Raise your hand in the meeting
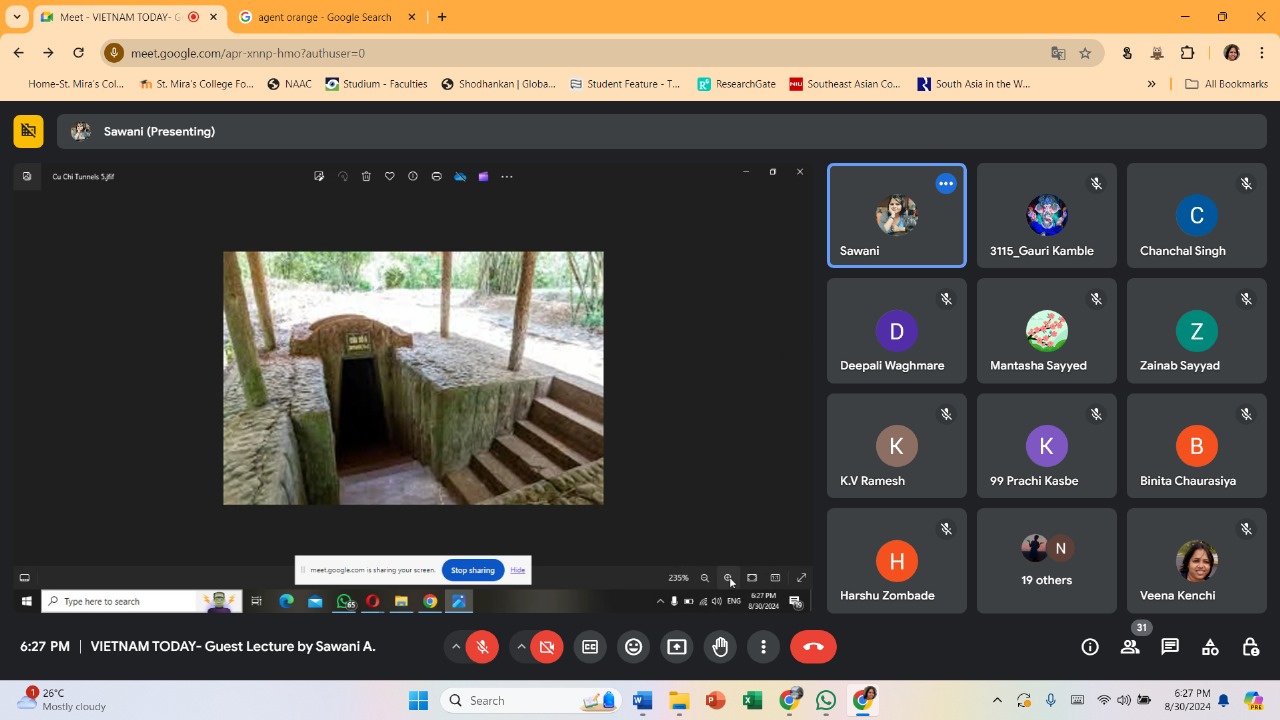Image resolution: width=1280 pixels, height=720 pixels. tap(720, 647)
